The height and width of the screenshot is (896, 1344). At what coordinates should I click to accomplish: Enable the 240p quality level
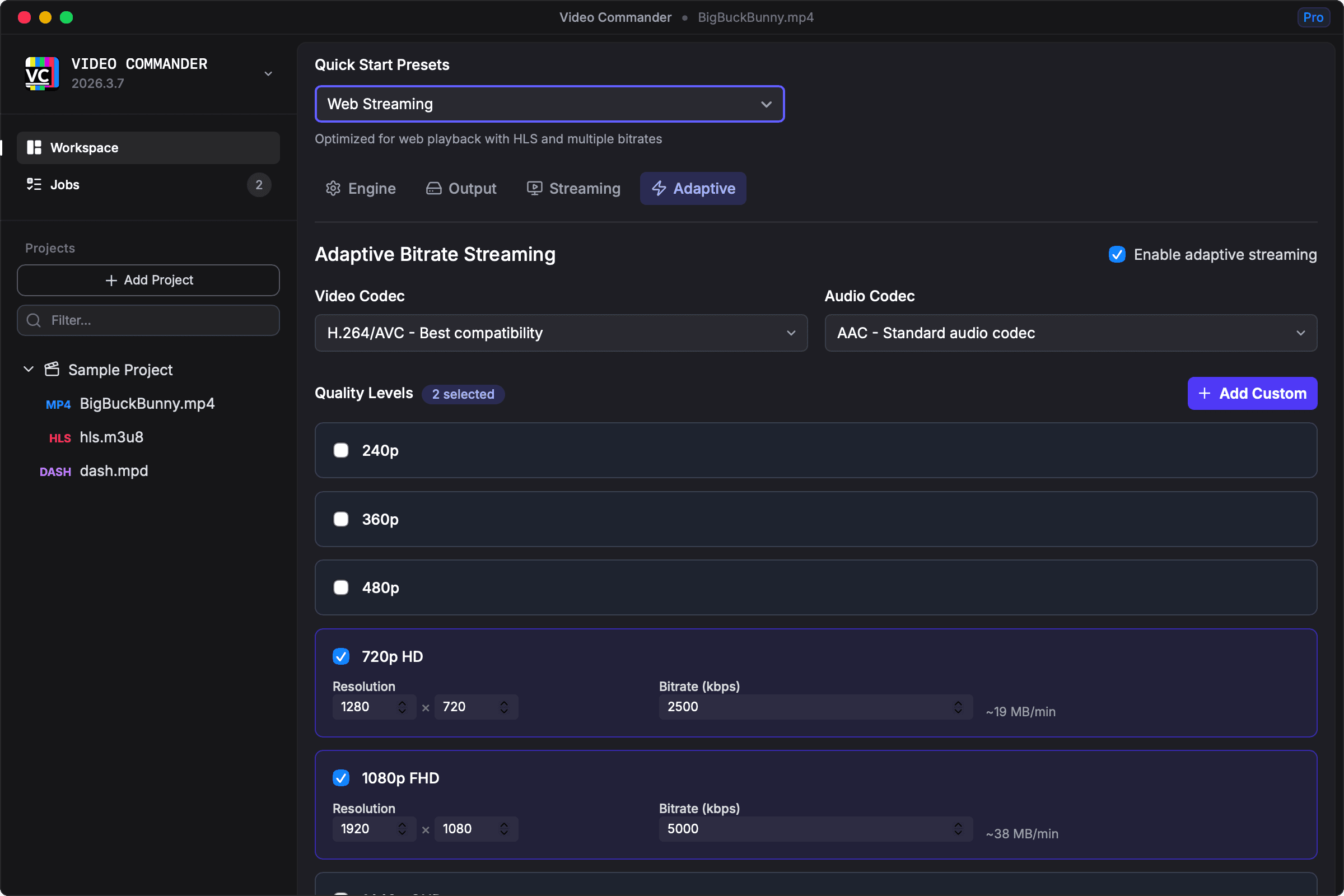click(x=341, y=450)
